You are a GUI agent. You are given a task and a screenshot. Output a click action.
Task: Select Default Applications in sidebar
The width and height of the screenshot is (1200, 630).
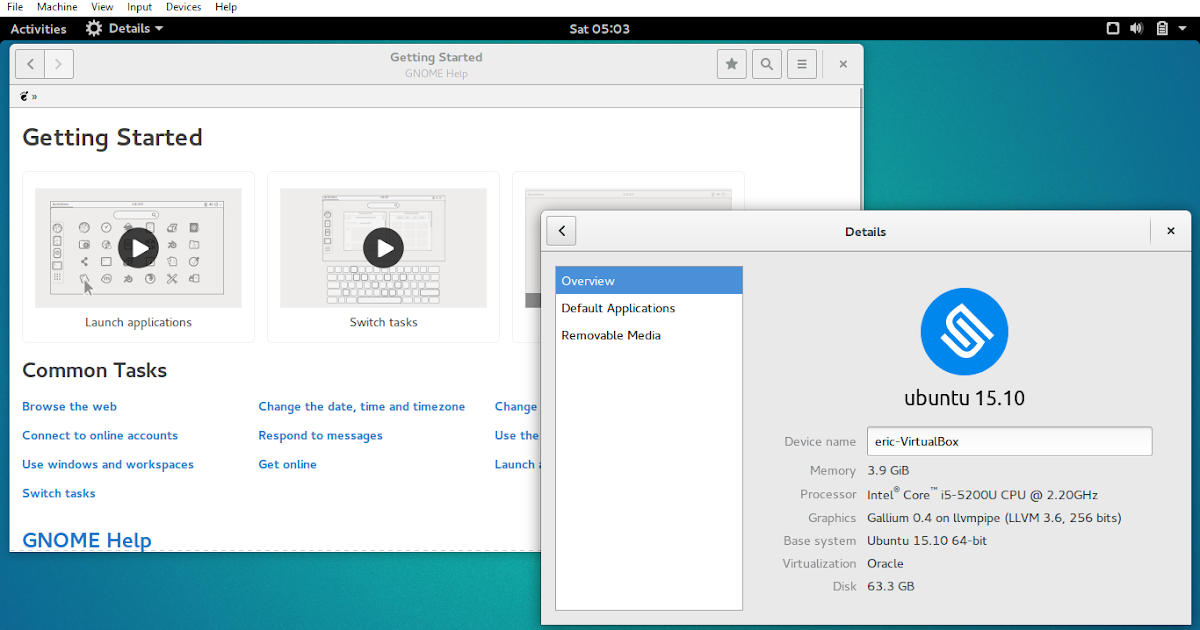(649, 308)
